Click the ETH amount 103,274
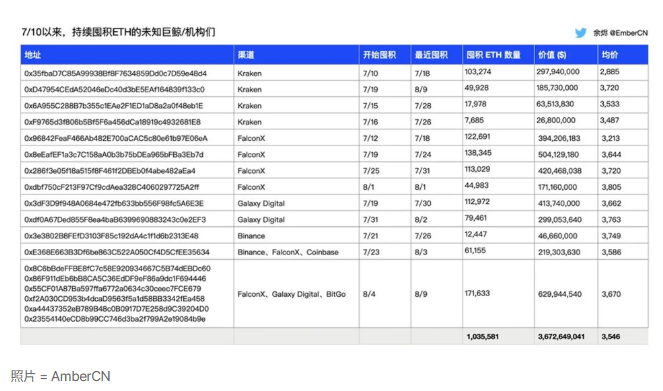This screenshot has height=391, width=663. click(x=478, y=72)
